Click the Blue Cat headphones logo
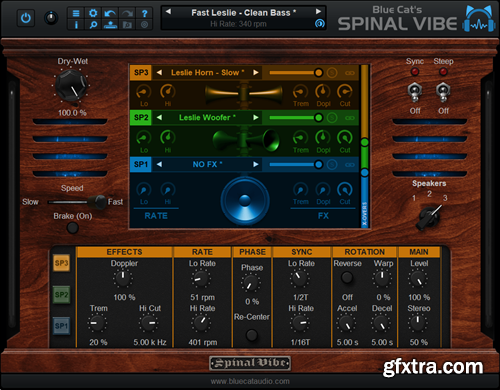 pos(479,19)
